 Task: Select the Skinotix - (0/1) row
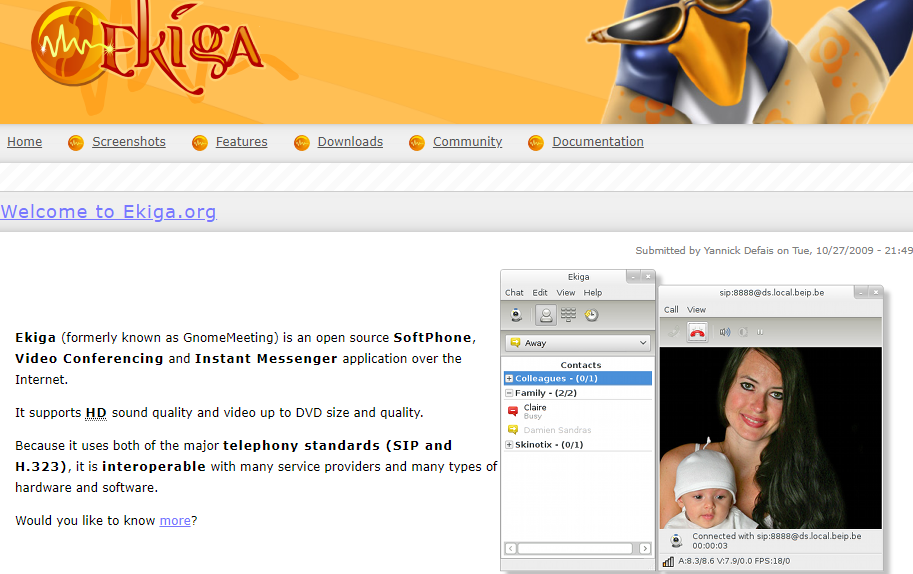pos(578,445)
